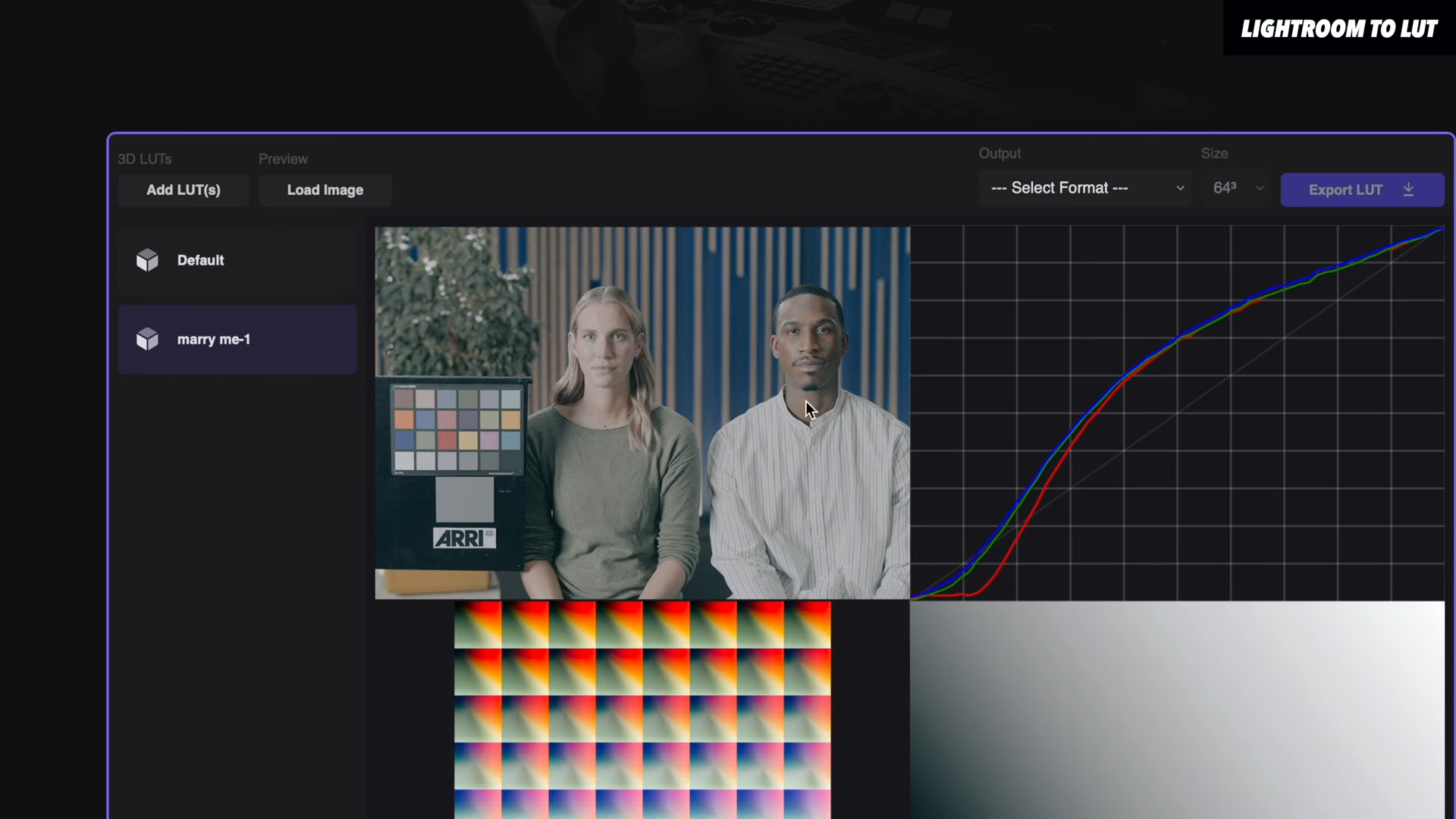
Task: Click the 3D LUTs section header
Action: [x=144, y=158]
